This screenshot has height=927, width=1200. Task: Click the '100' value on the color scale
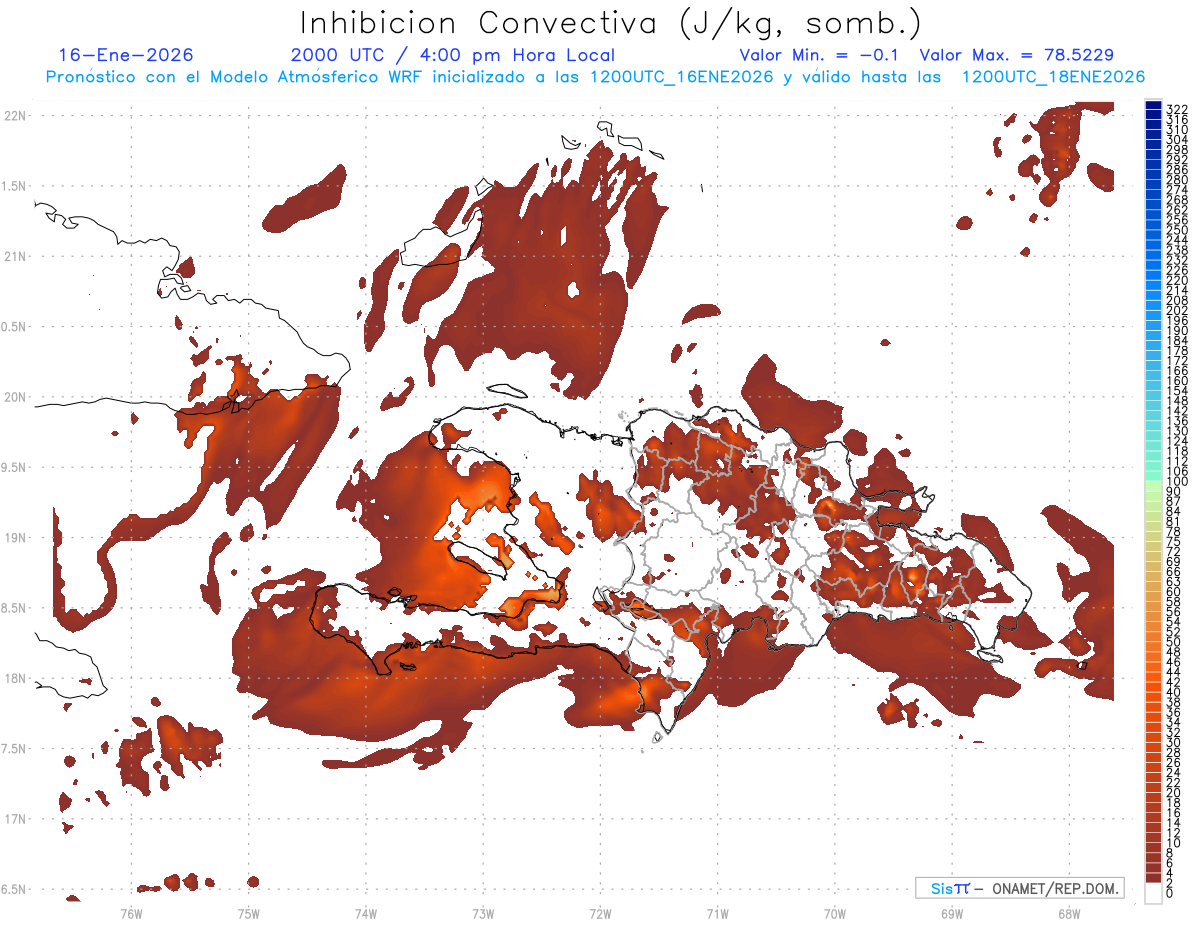click(x=1177, y=482)
